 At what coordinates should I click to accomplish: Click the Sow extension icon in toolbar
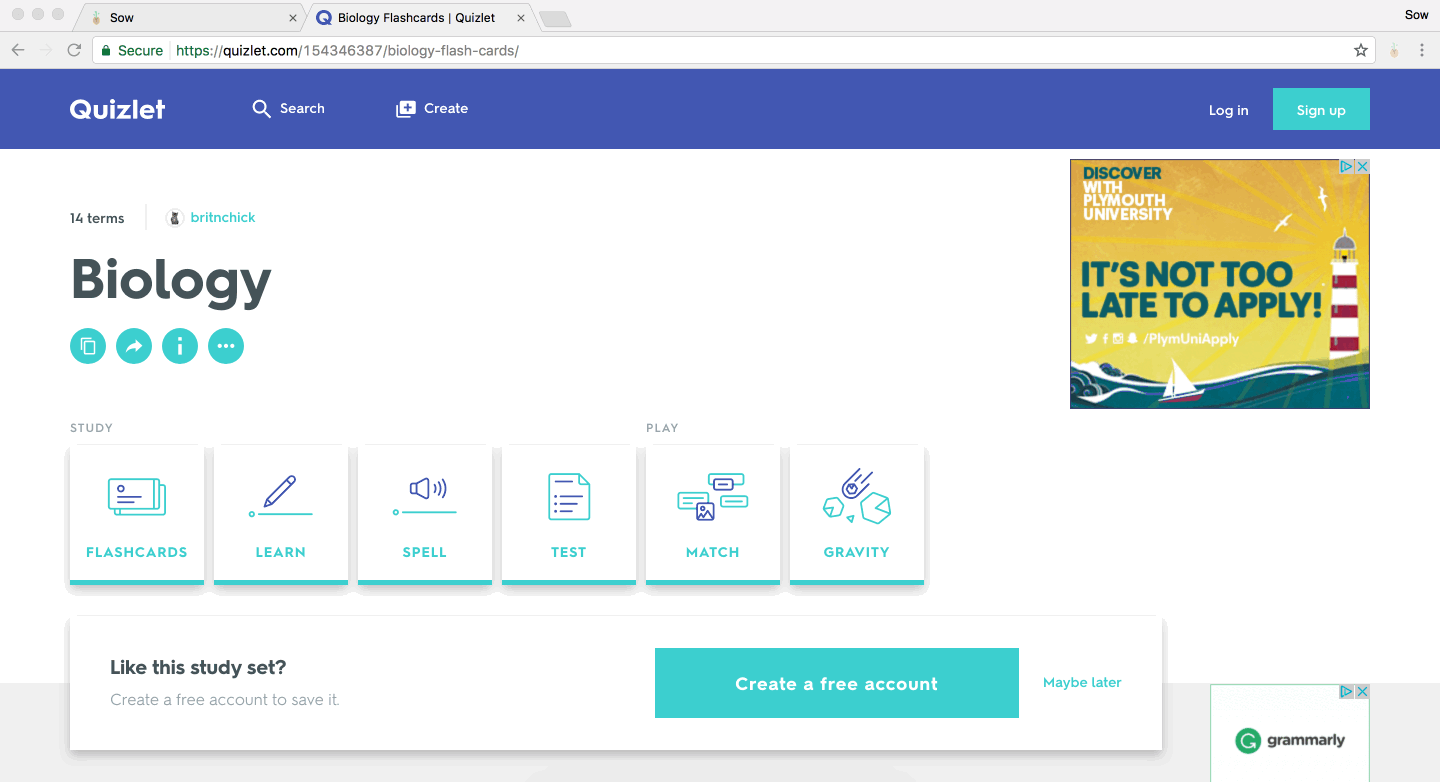[1394, 50]
